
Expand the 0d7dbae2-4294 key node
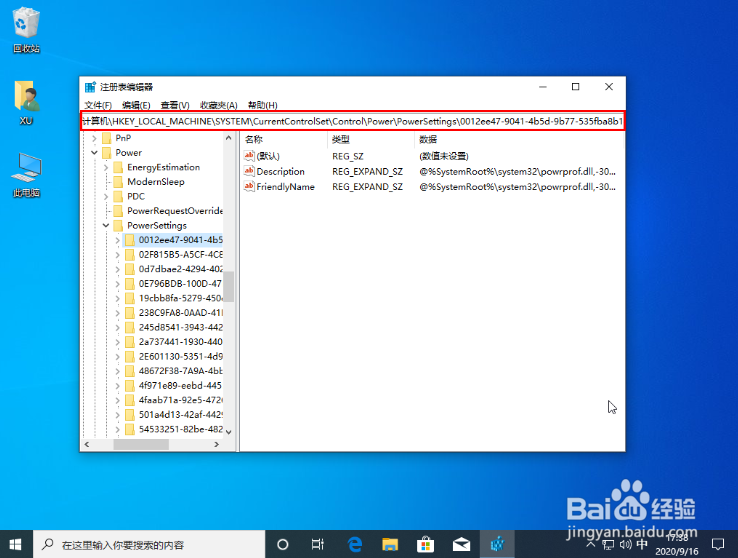point(118,269)
